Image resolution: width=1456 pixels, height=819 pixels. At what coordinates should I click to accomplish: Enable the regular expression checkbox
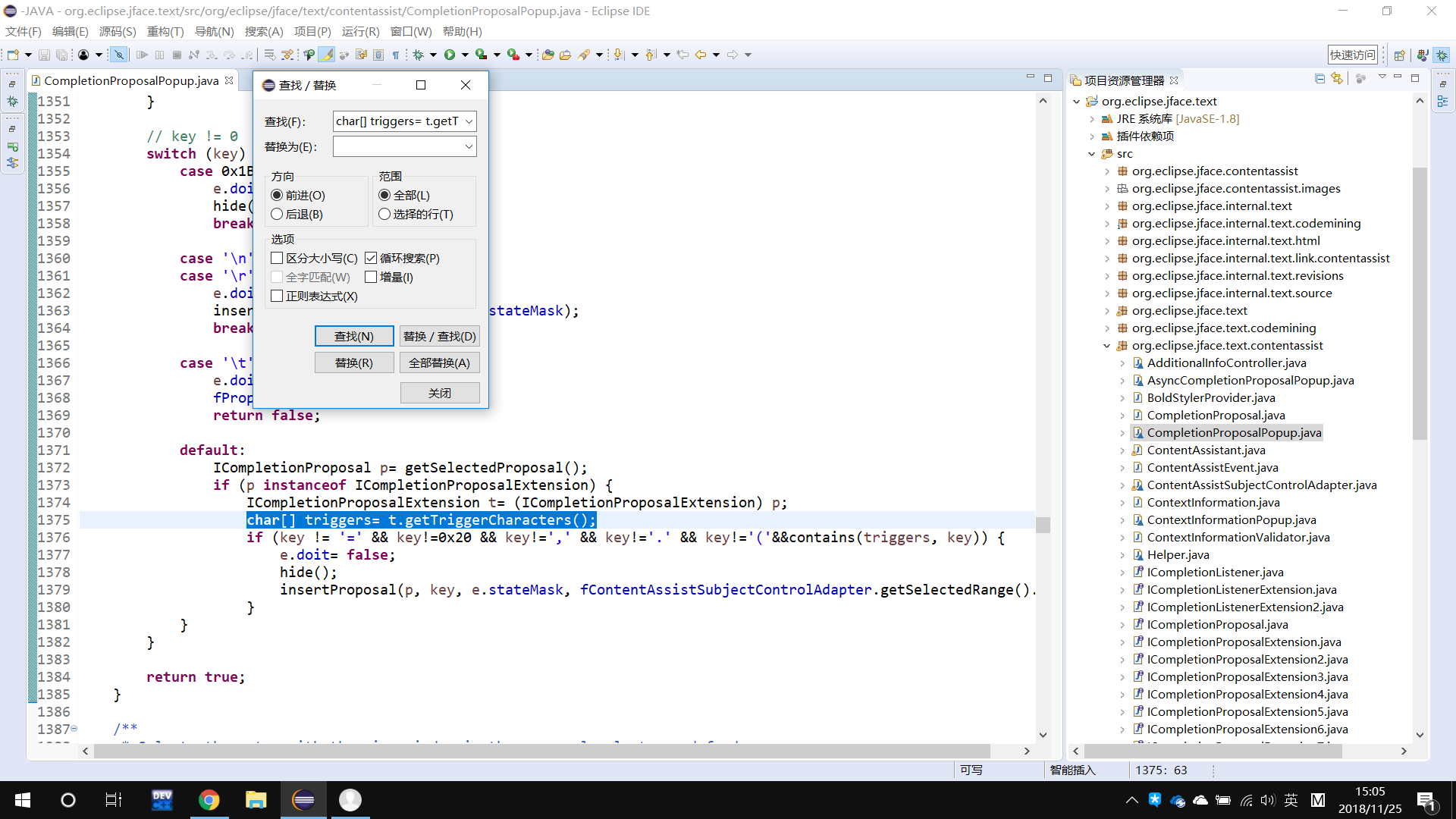point(277,297)
